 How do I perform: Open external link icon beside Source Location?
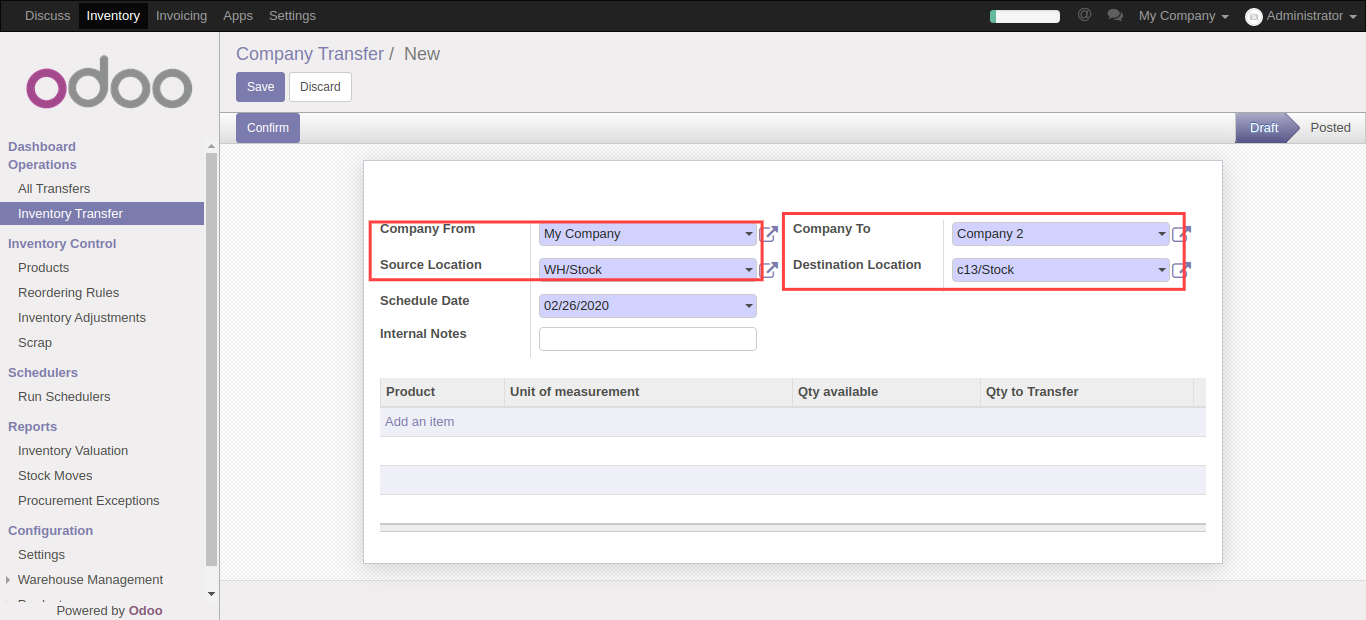click(768, 270)
